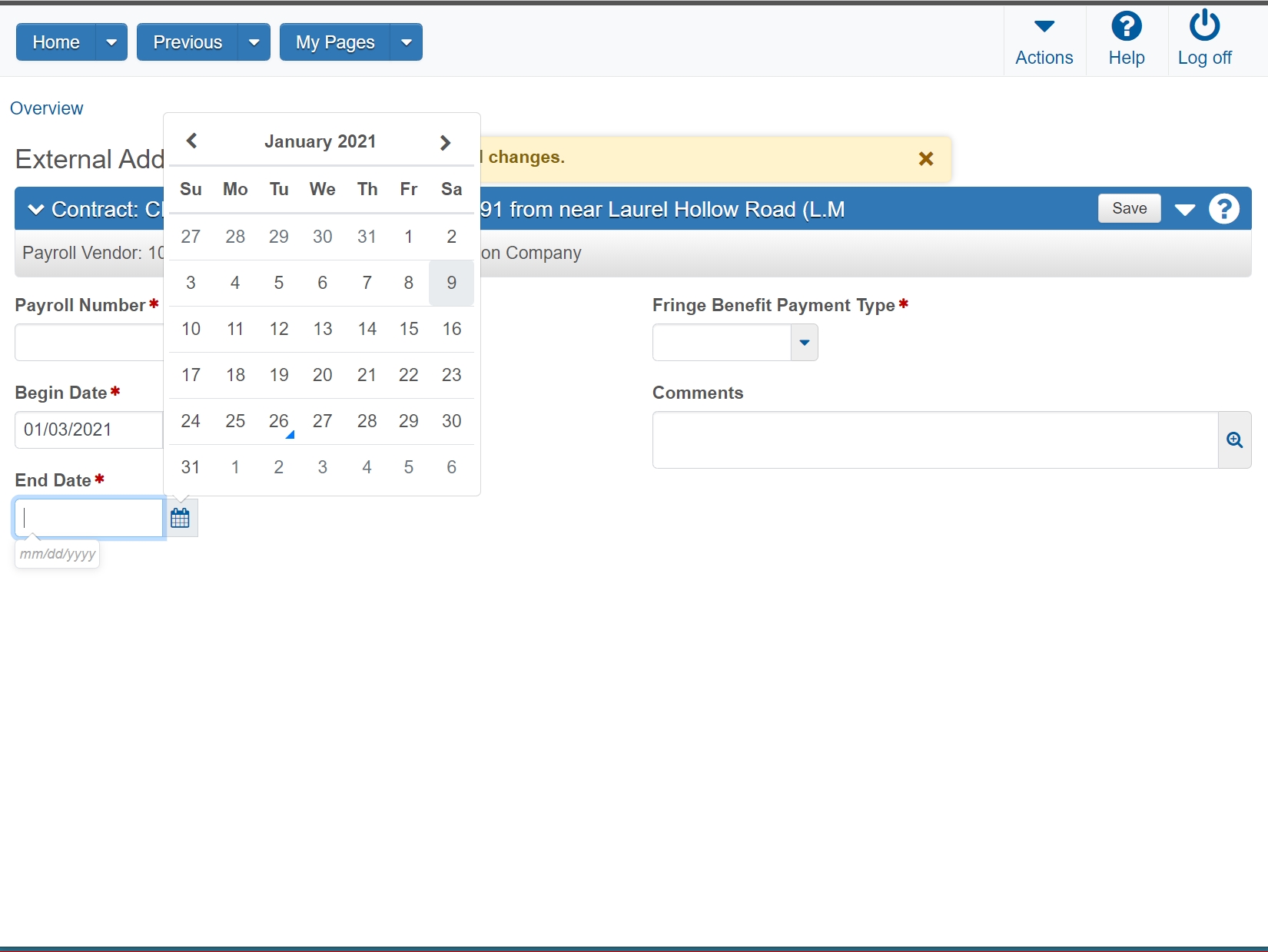The image size is (1268, 952).
Task: Follow the Overview link
Action: tap(46, 108)
